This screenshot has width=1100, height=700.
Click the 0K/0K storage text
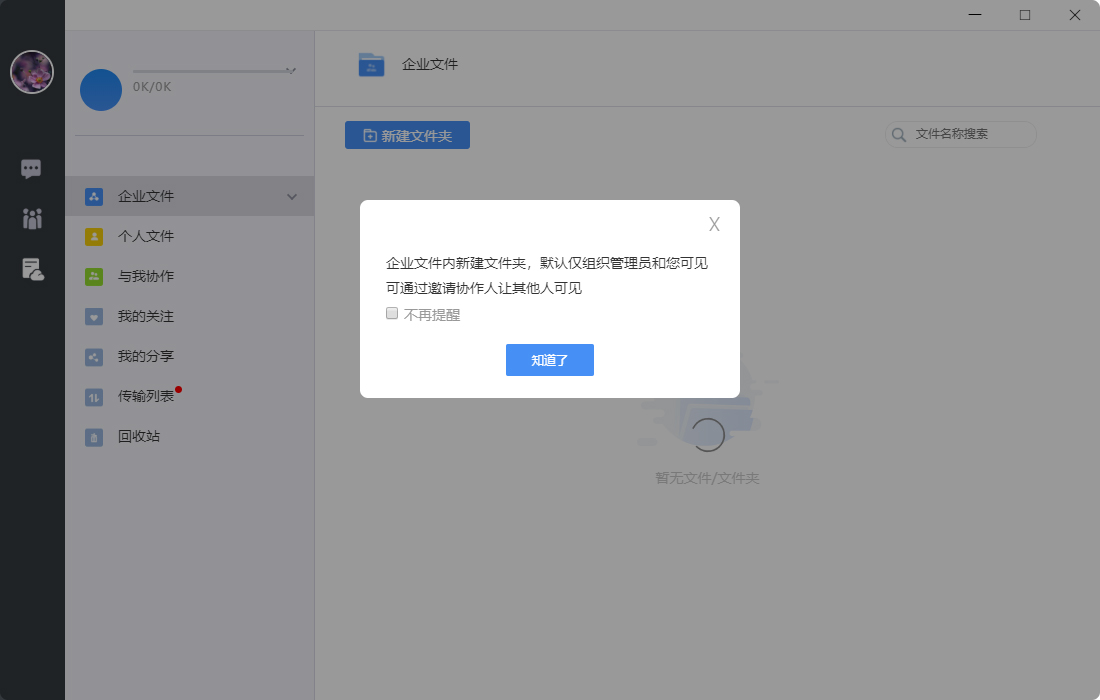point(152,87)
